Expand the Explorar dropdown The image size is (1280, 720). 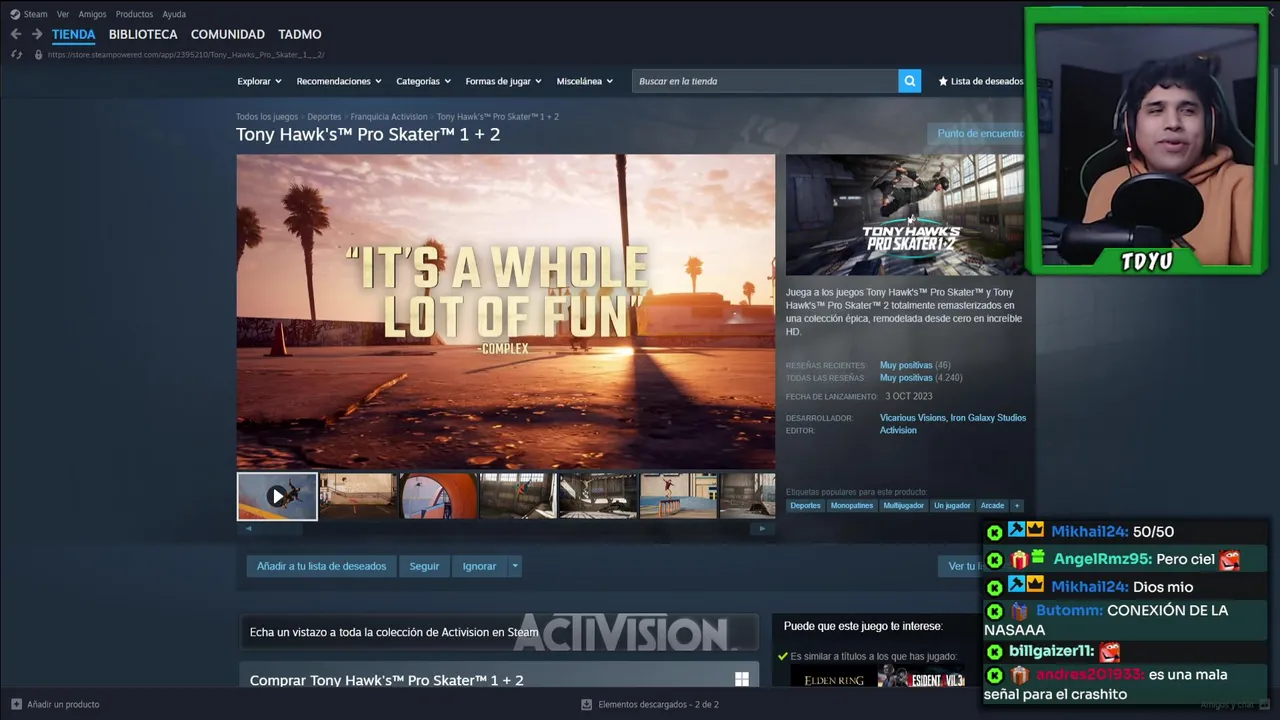[x=259, y=81]
